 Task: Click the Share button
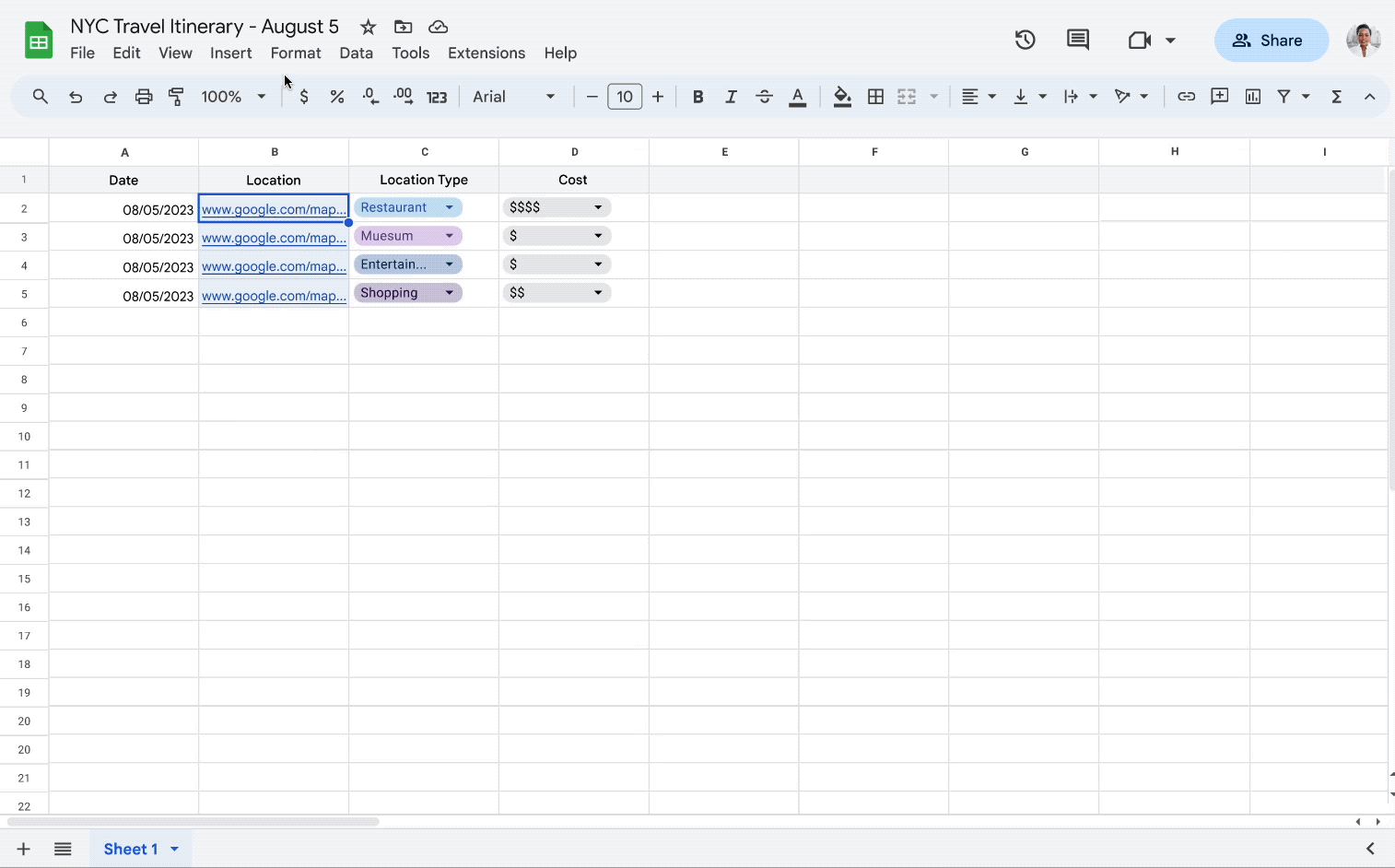1272,41
